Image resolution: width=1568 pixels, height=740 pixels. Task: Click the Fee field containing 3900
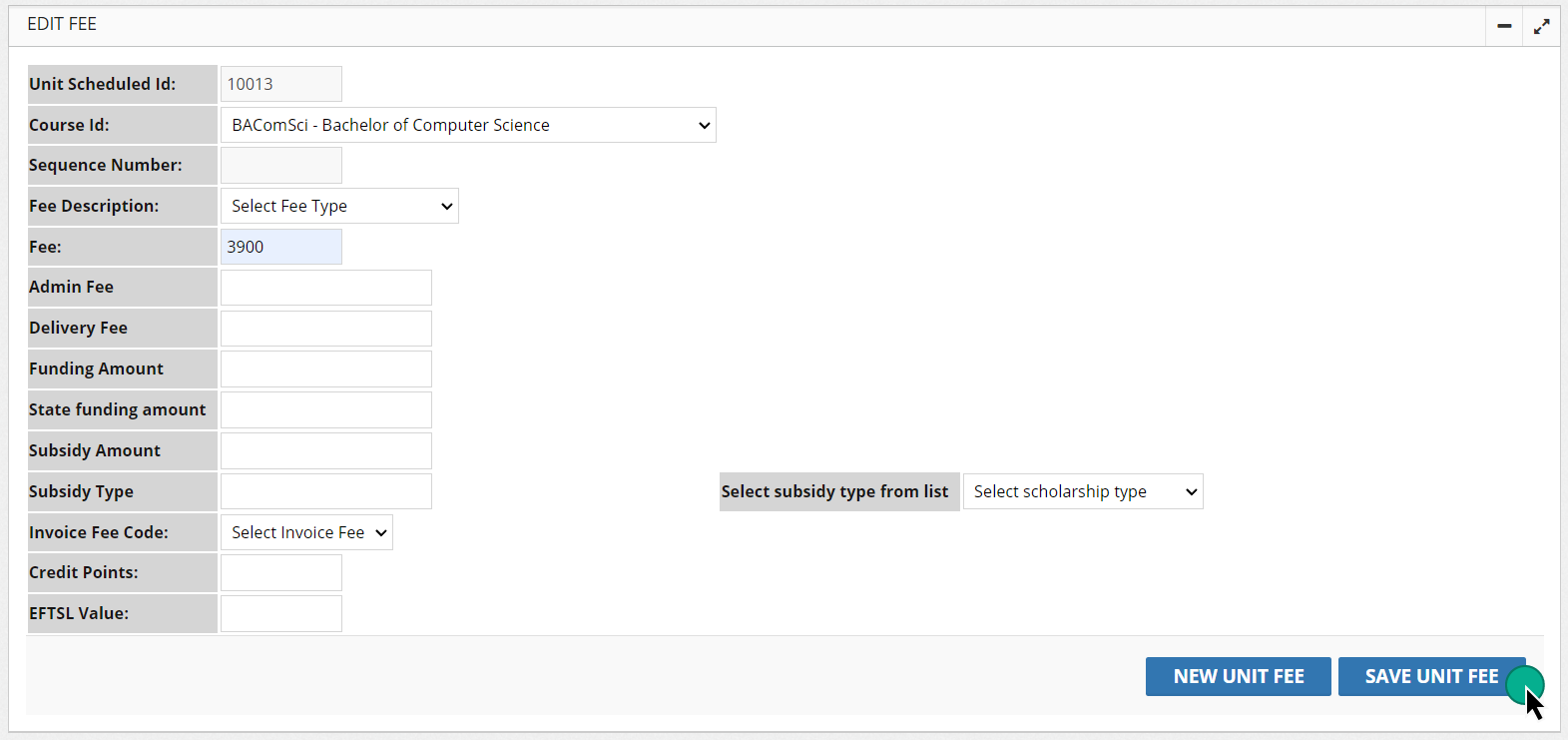pos(280,247)
